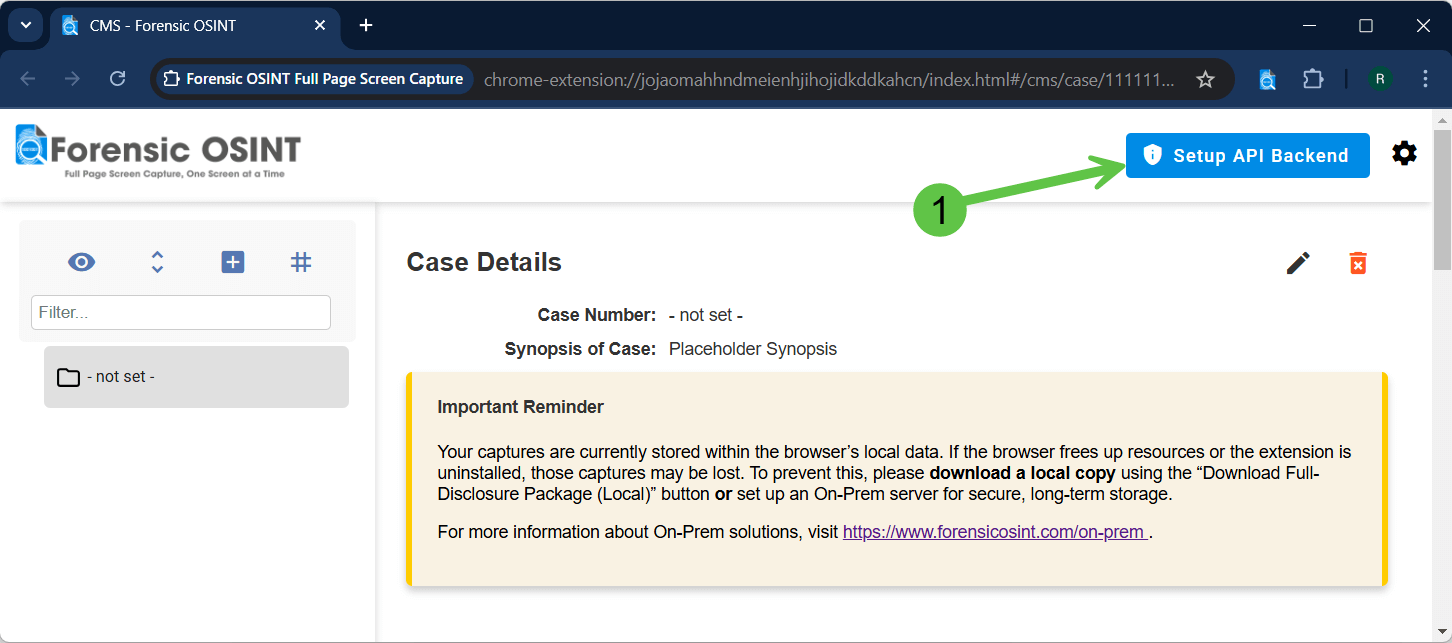Click the page vertical scrollbar

[1442, 200]
